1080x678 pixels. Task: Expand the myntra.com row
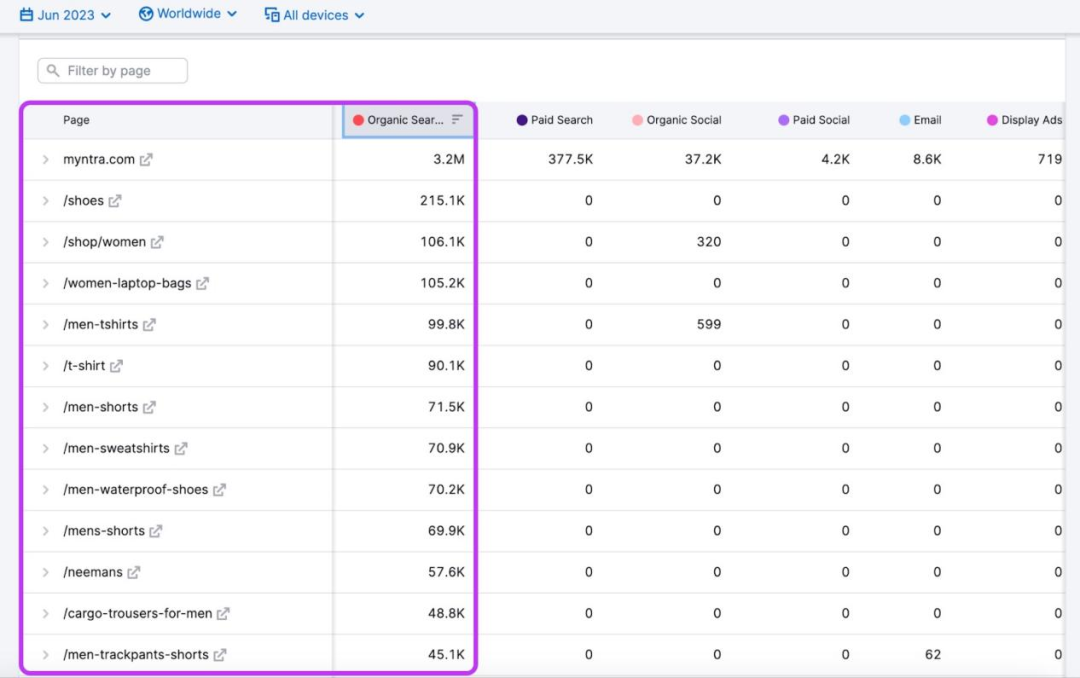(x=45, y=160)
